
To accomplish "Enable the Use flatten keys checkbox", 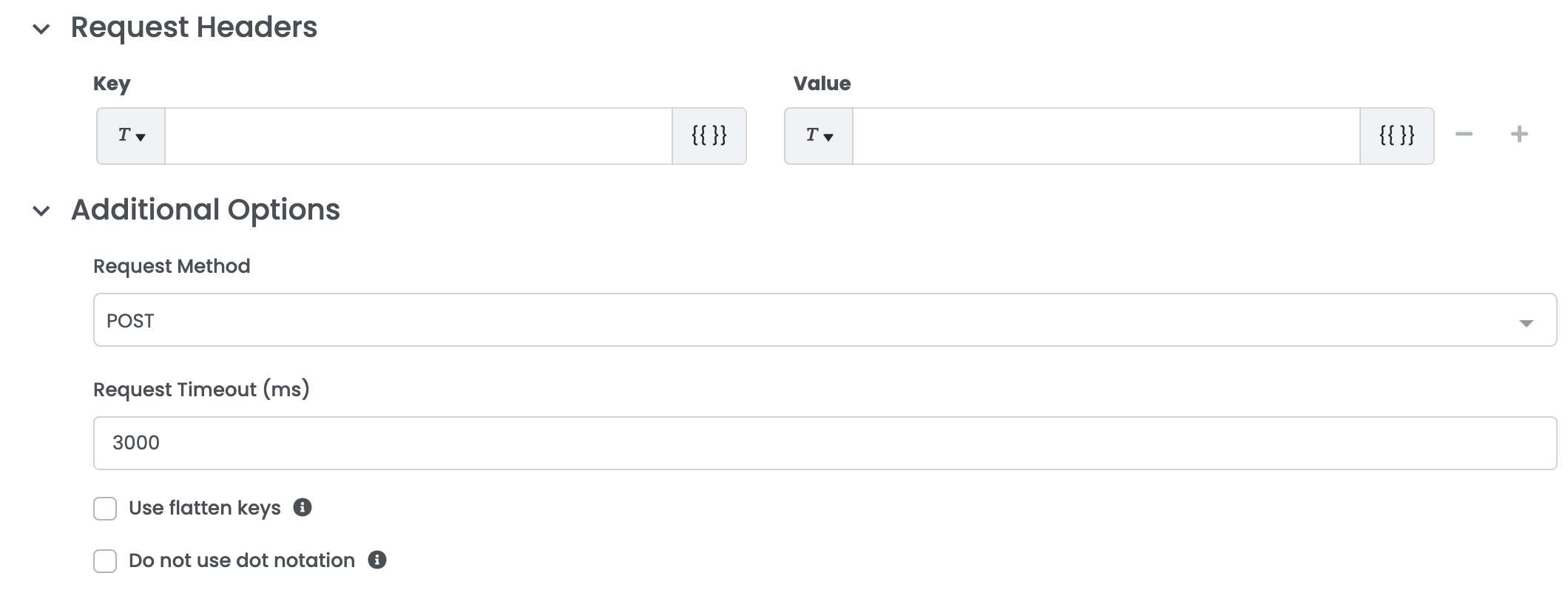I will (x=105, y=509).
